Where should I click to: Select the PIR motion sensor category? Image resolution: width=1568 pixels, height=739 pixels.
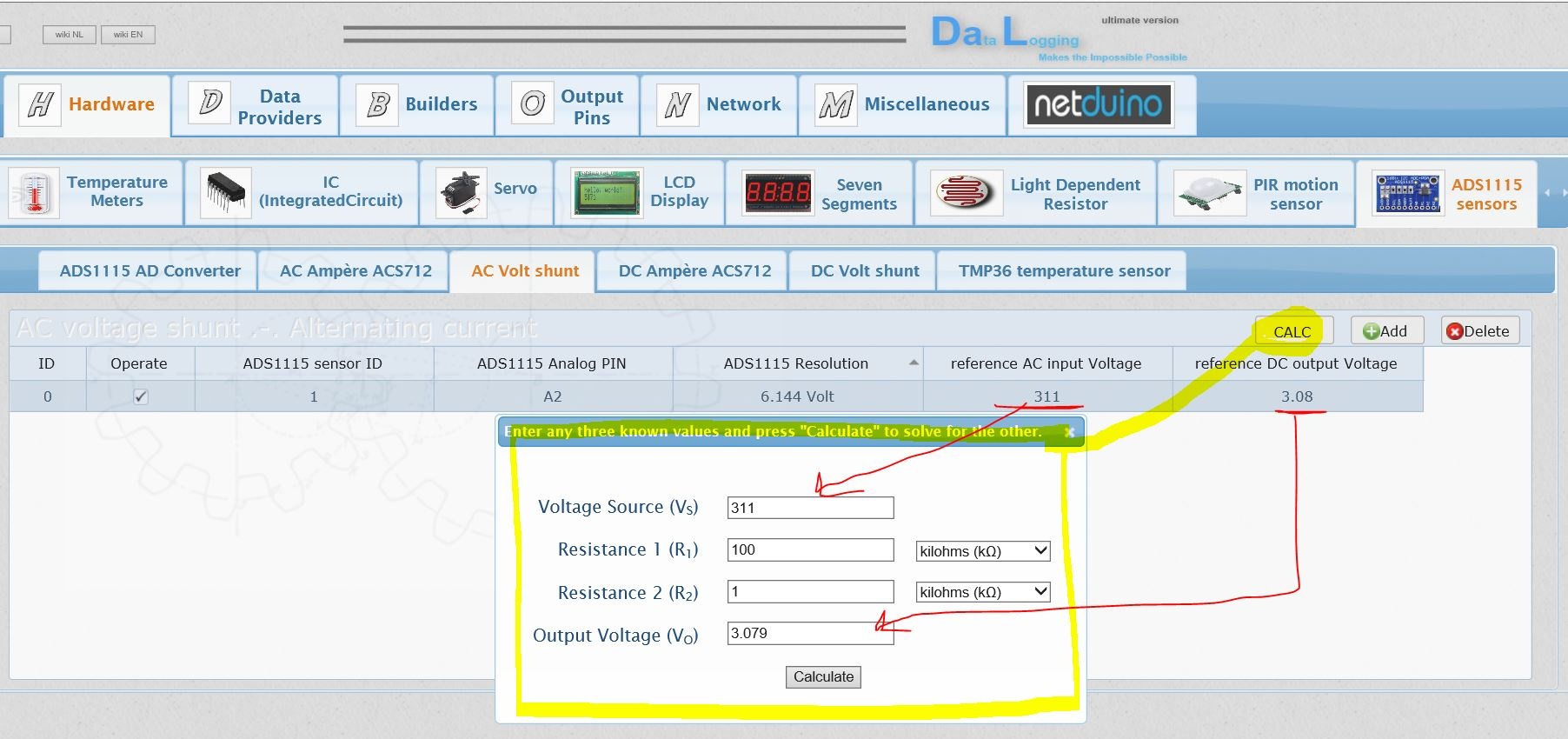(x=1256, y=193)
